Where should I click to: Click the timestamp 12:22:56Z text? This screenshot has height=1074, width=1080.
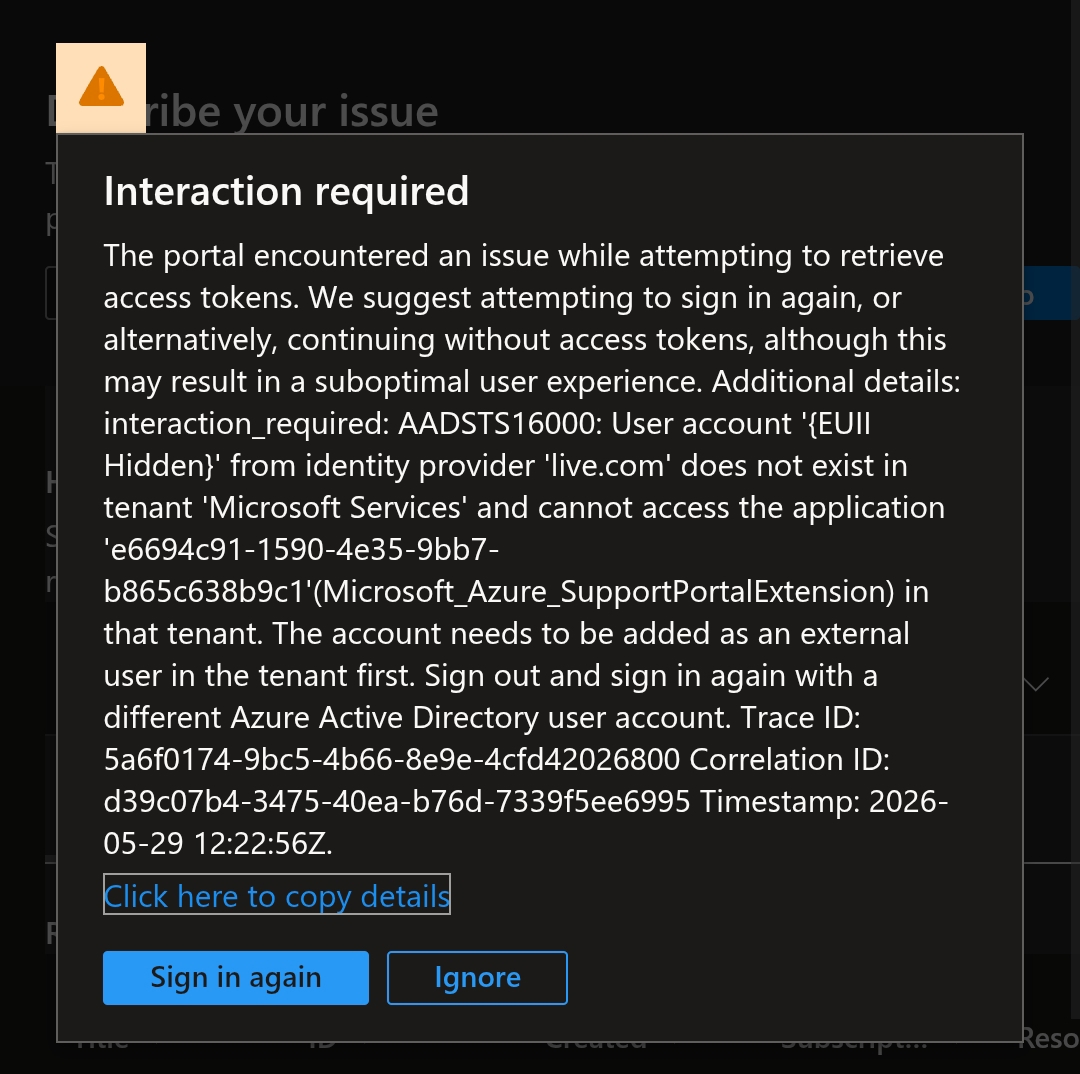click(263, 843)
